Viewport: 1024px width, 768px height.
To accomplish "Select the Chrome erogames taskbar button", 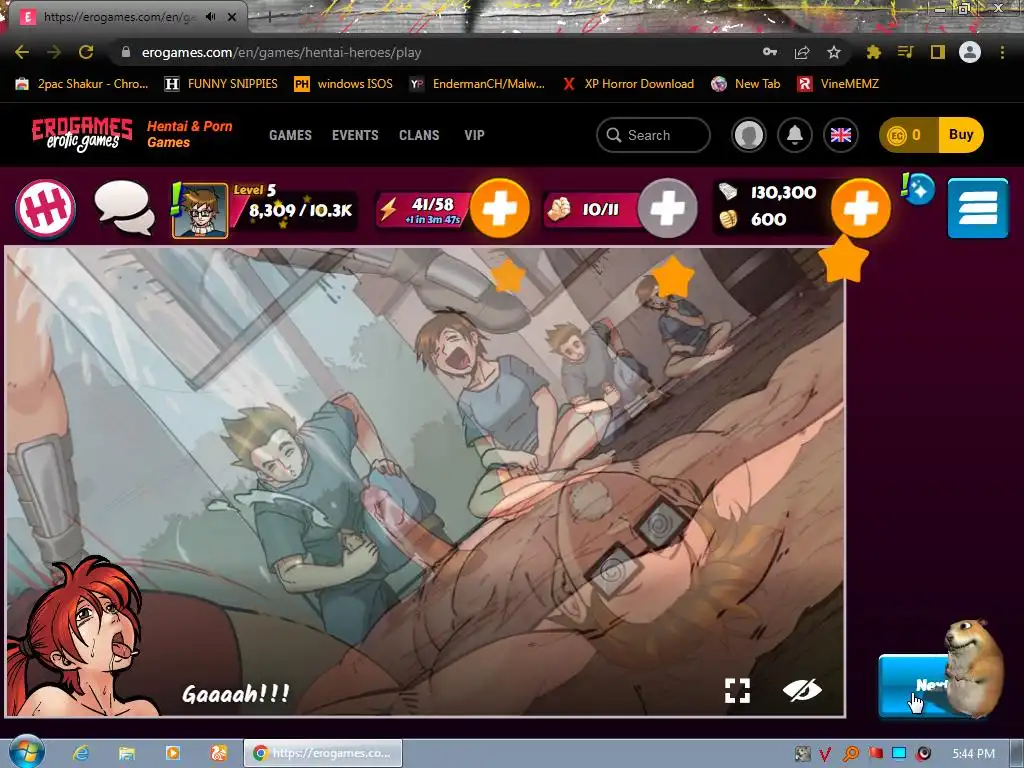I will 323,753.
